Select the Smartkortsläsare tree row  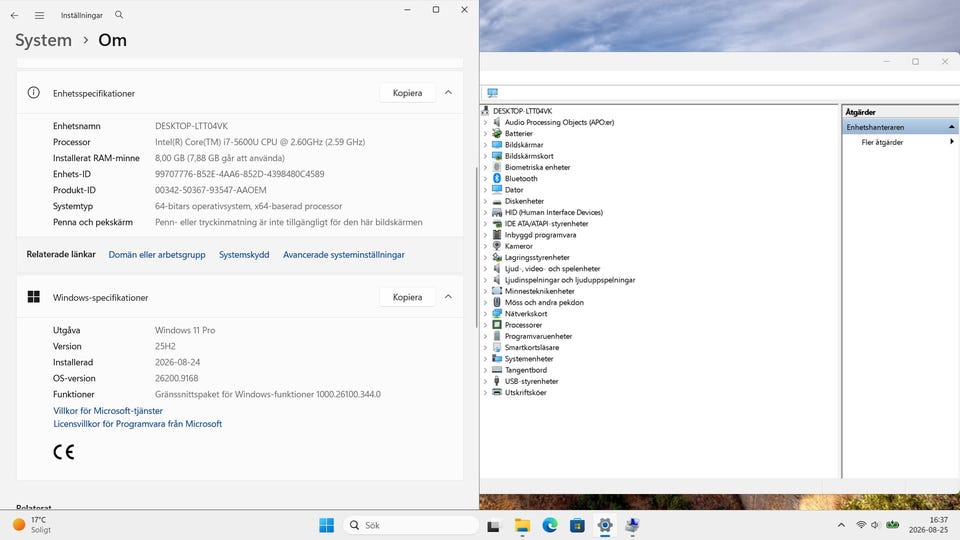click(531, 347)
